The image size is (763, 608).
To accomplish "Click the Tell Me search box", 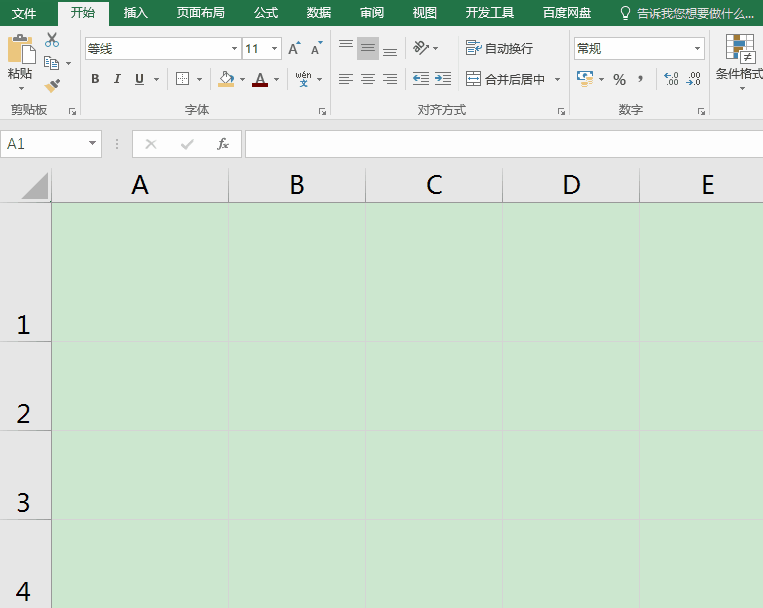I will 688,13.
